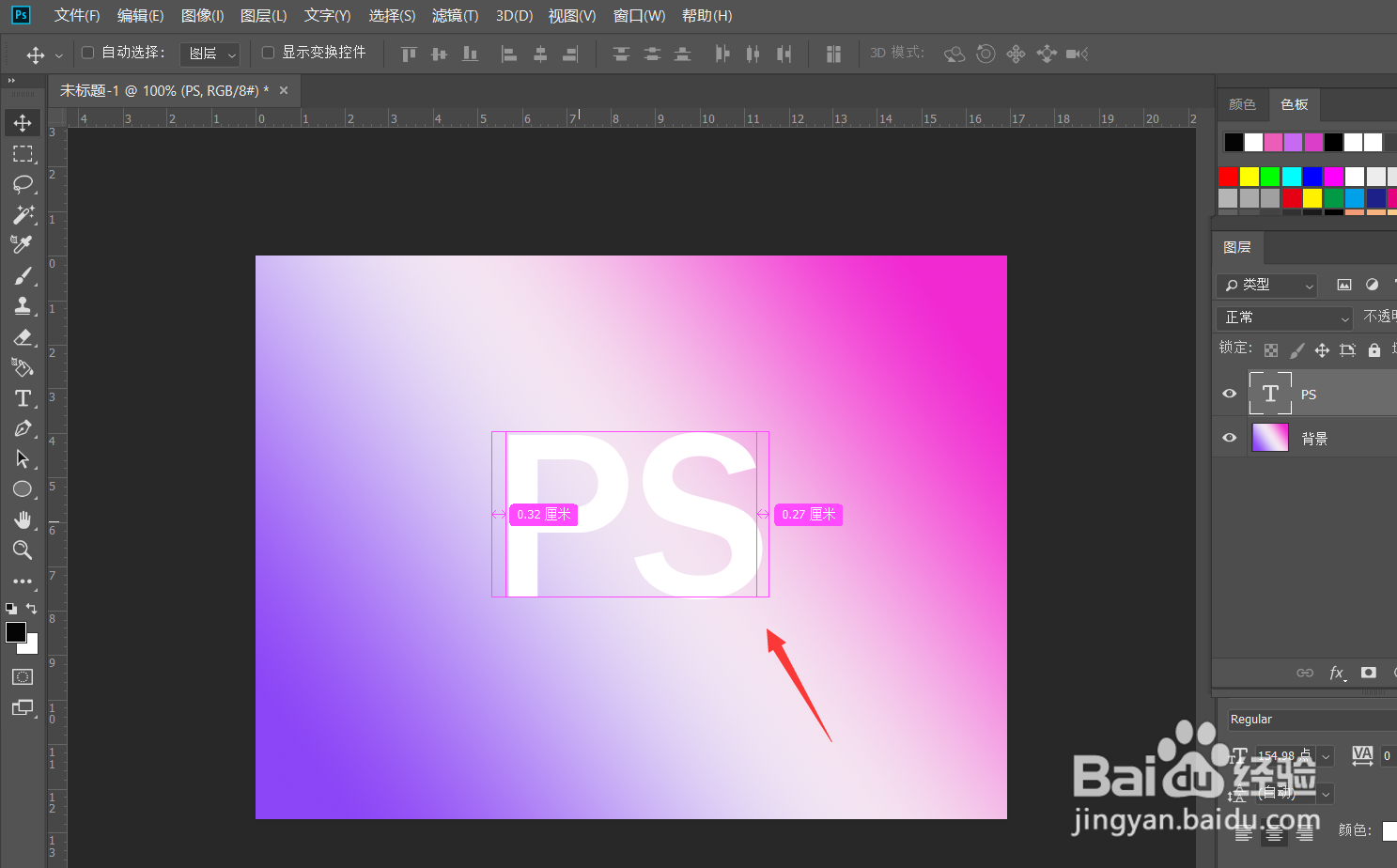
Task: Align horizontal centers in options bar
Action: coord(539,54)
